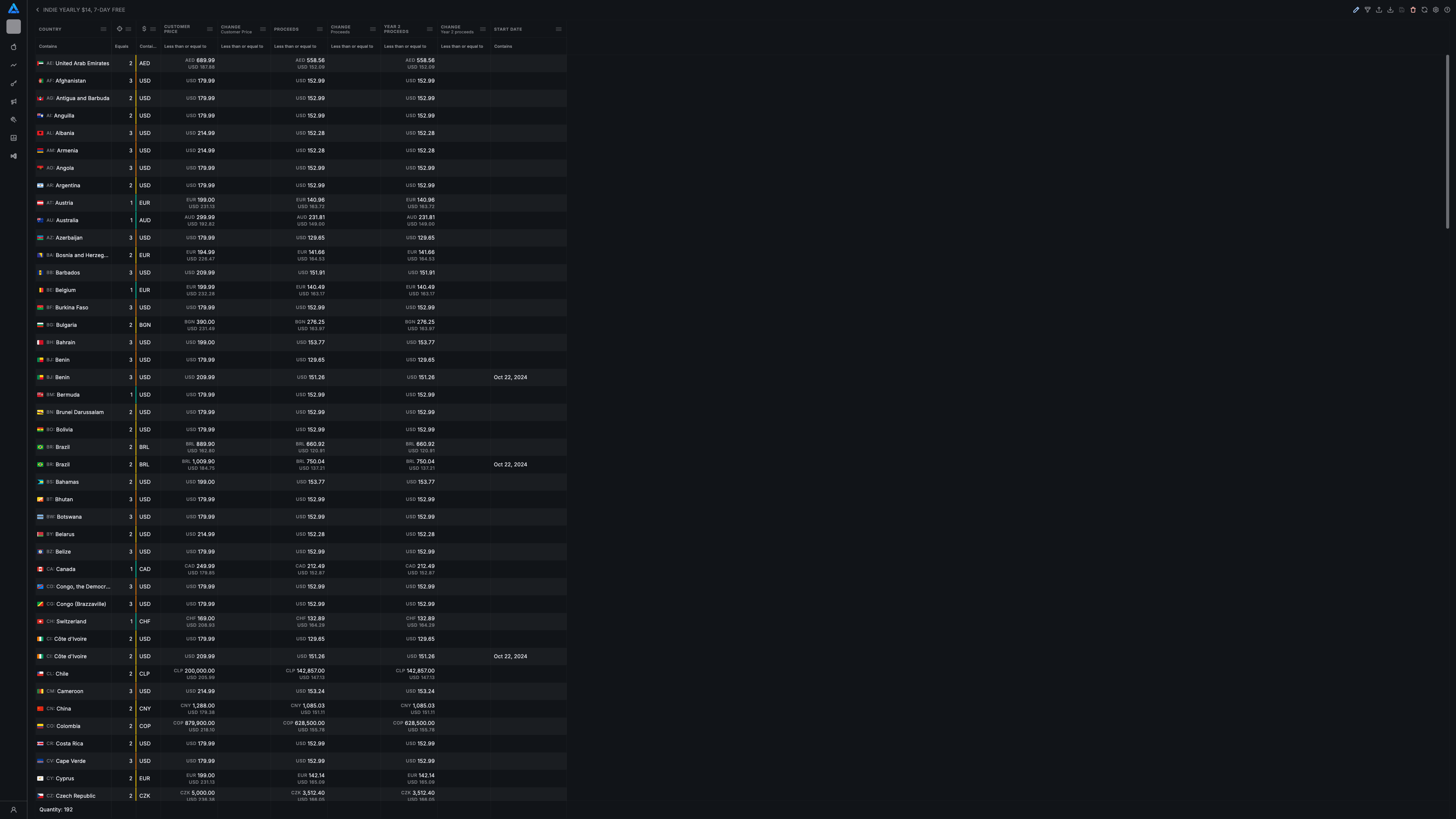Go back from Indie Yearly $14 page
Viewport: 1456px width, 819px height.
[38, 9]
